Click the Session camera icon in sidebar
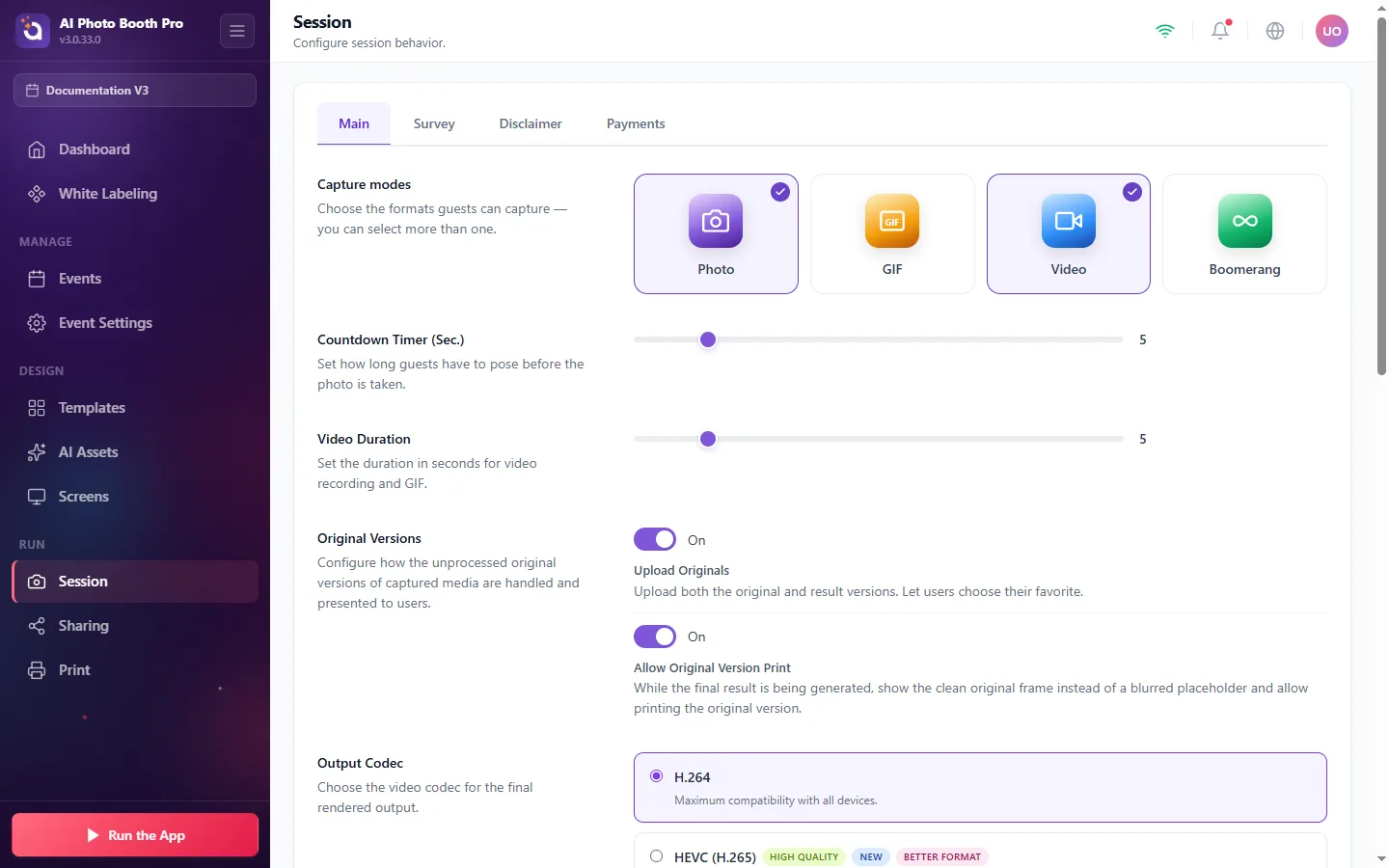 [37, 582]
